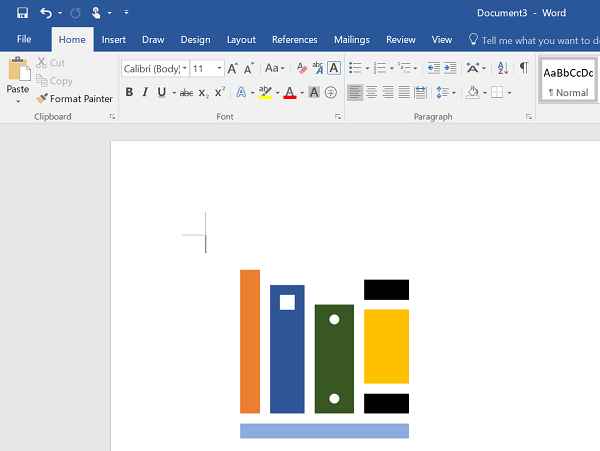Apply the Normal style from gallery

pyautogui.click(x=568, y=81)
